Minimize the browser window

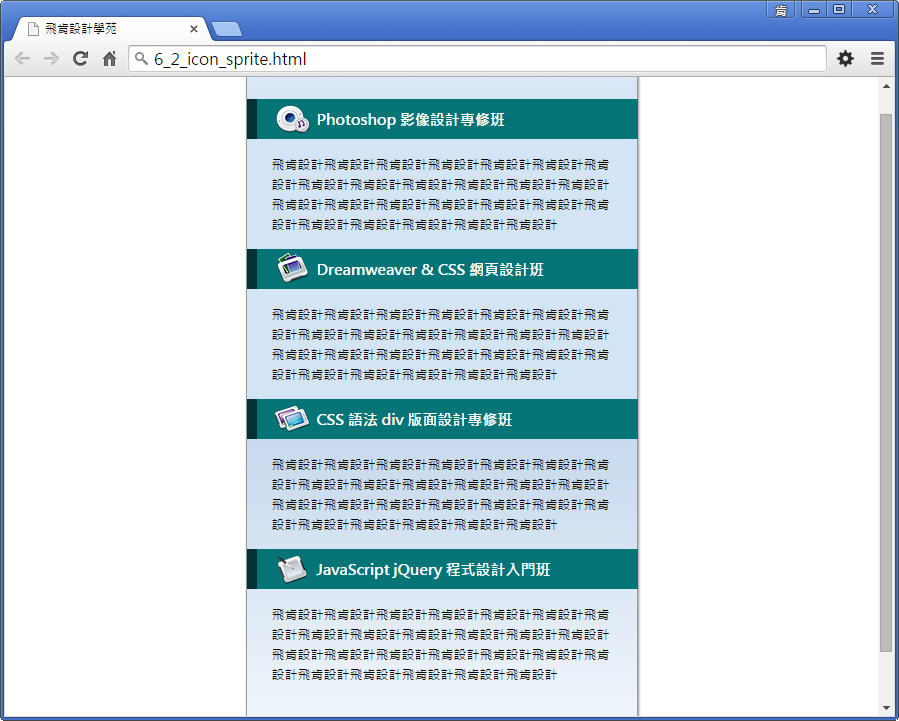814,10
